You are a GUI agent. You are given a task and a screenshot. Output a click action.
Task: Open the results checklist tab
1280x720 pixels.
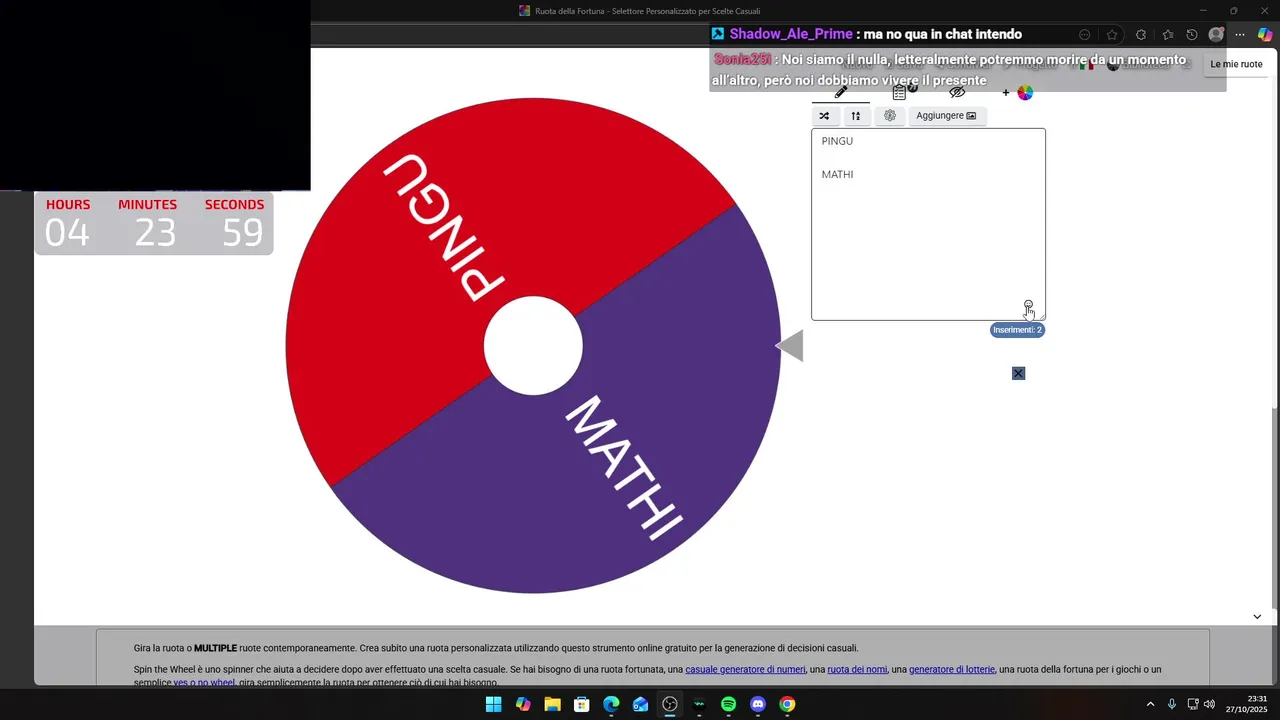pyautogui.click(x=900, y=92)
